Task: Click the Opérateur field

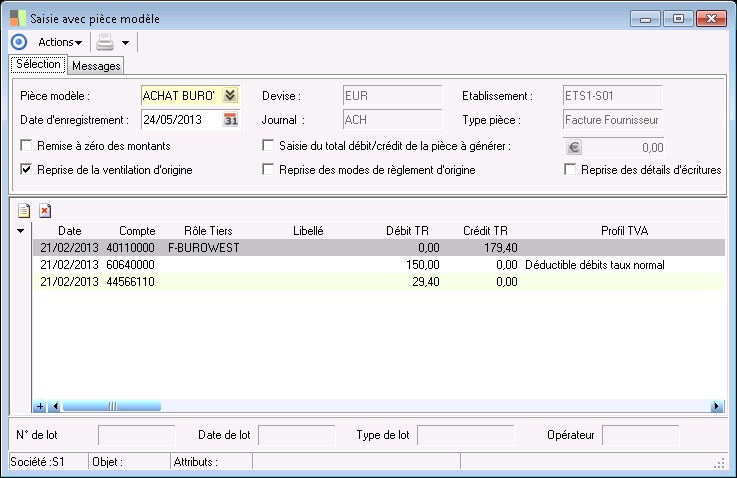Action: (641, 435)
